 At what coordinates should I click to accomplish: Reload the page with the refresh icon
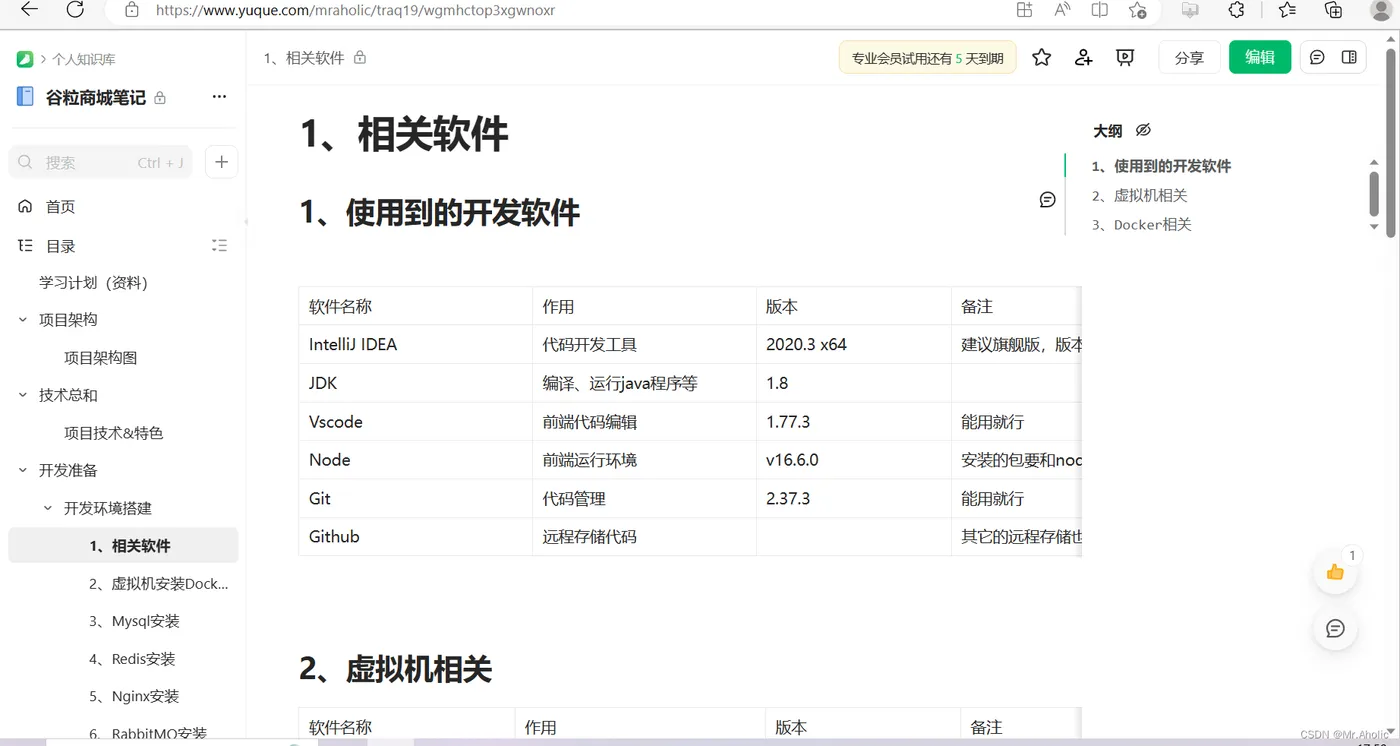click(x=75, y=10)
